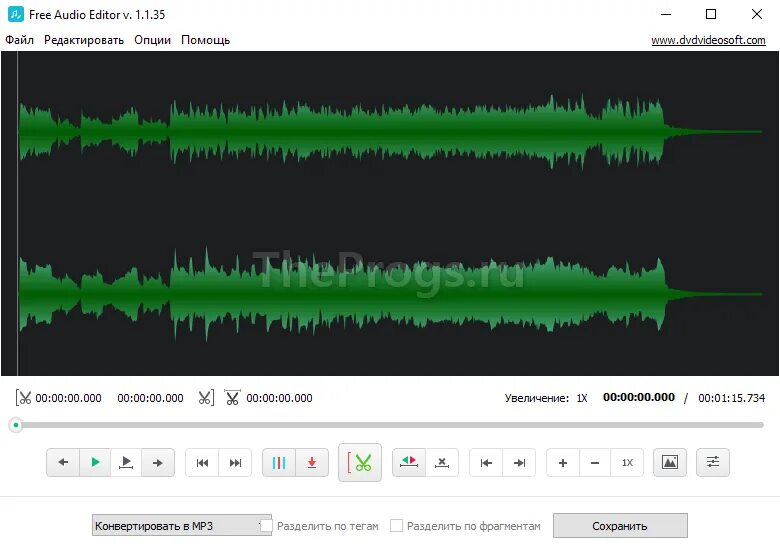Start playback with the green Play button
This screenshot has width=780, height=554.
95,462
